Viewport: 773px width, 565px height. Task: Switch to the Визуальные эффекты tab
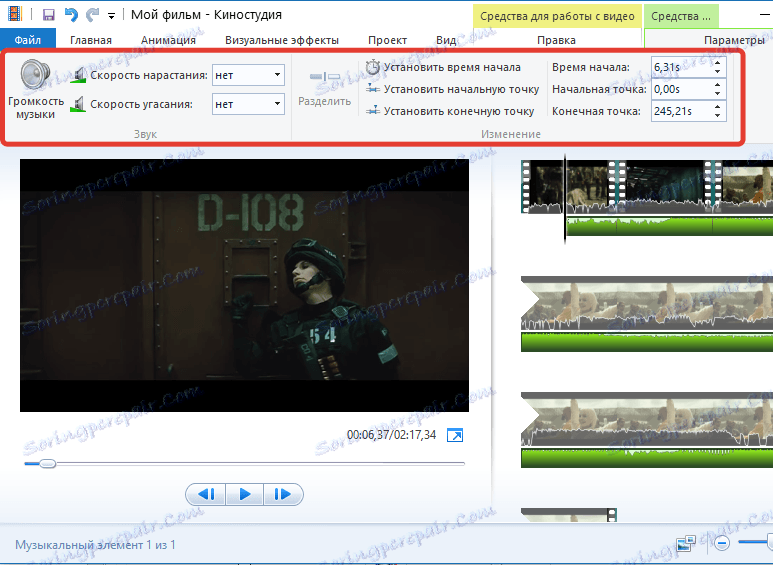click(282, 40)
